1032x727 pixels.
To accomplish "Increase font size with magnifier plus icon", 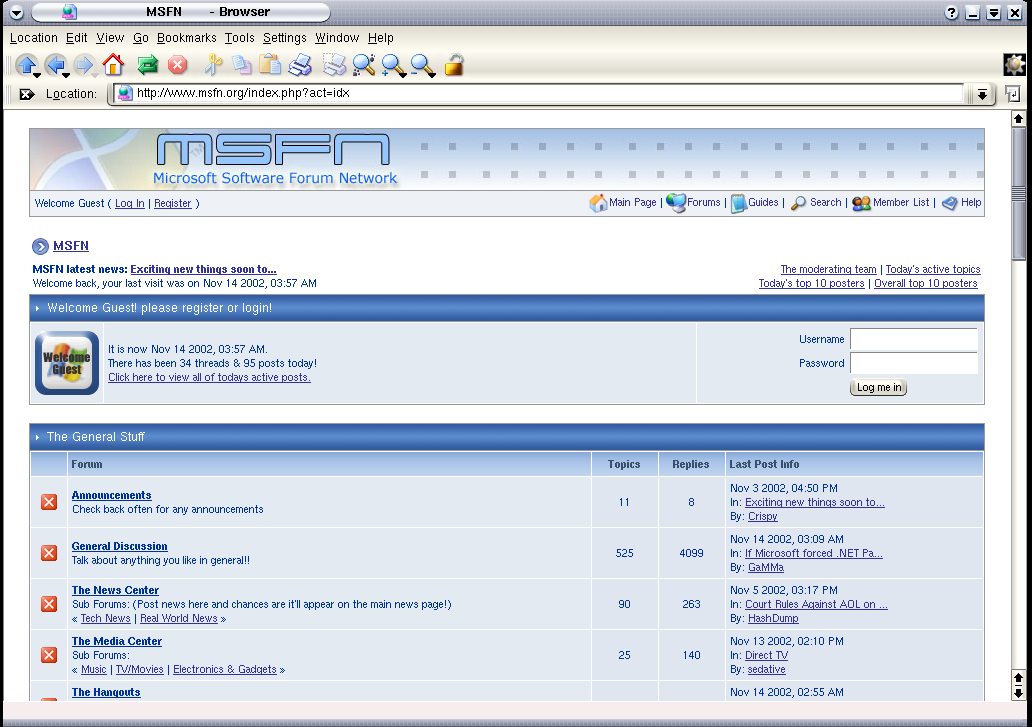I will (394, 64).
